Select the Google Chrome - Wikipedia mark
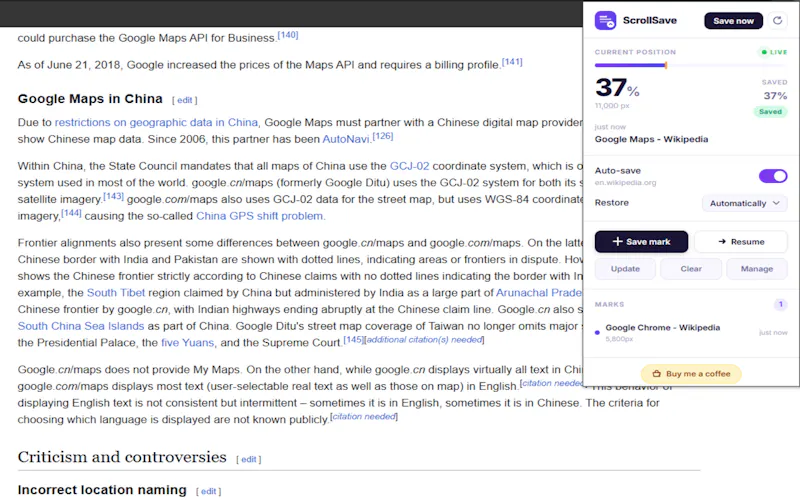Viewport: 800px width, 500px height. pyautogui.click(x=691, y=332)
